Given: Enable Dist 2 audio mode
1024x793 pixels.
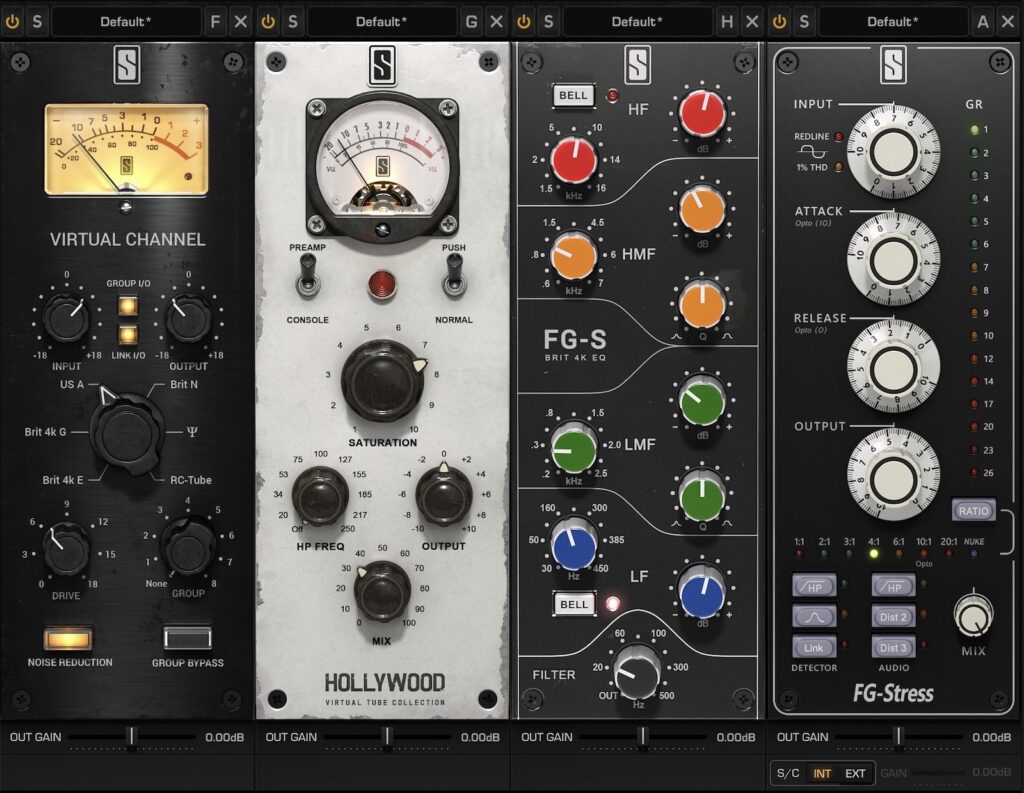Looking at the screenshot, I should pos(893,616).
